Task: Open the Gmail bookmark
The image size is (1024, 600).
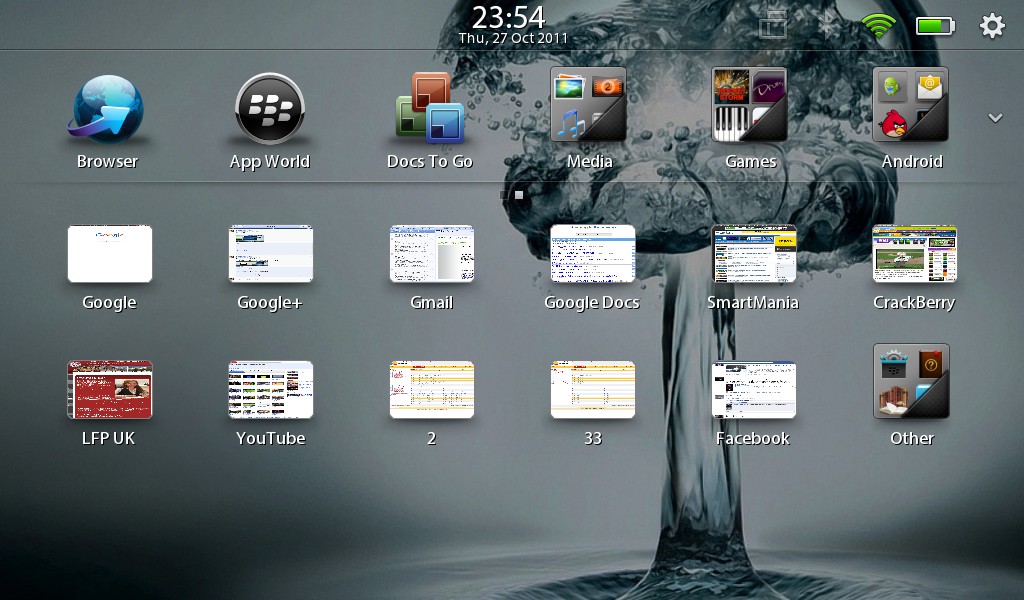Action: click(x=432, y=253)
